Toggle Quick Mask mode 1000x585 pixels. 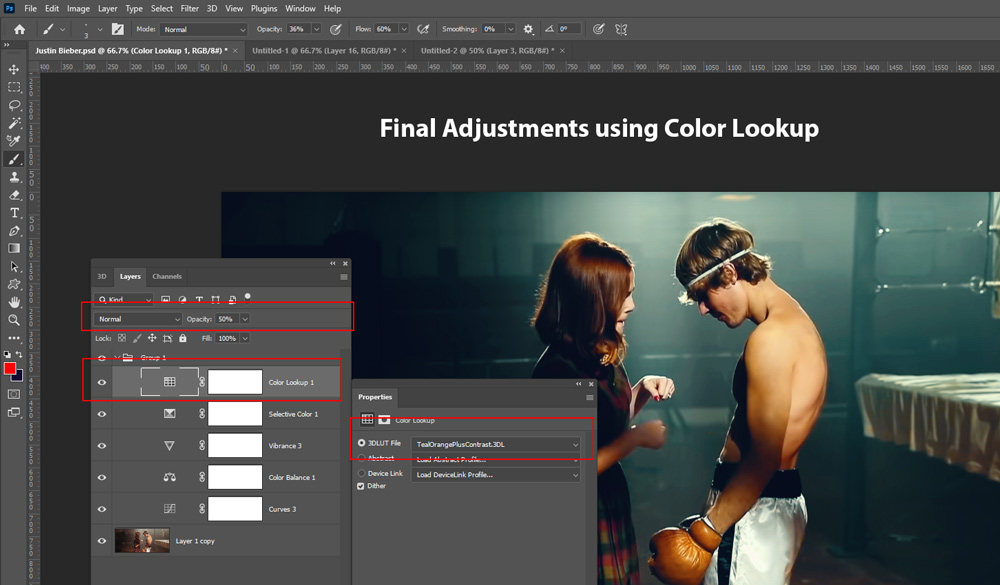(14, 394)
